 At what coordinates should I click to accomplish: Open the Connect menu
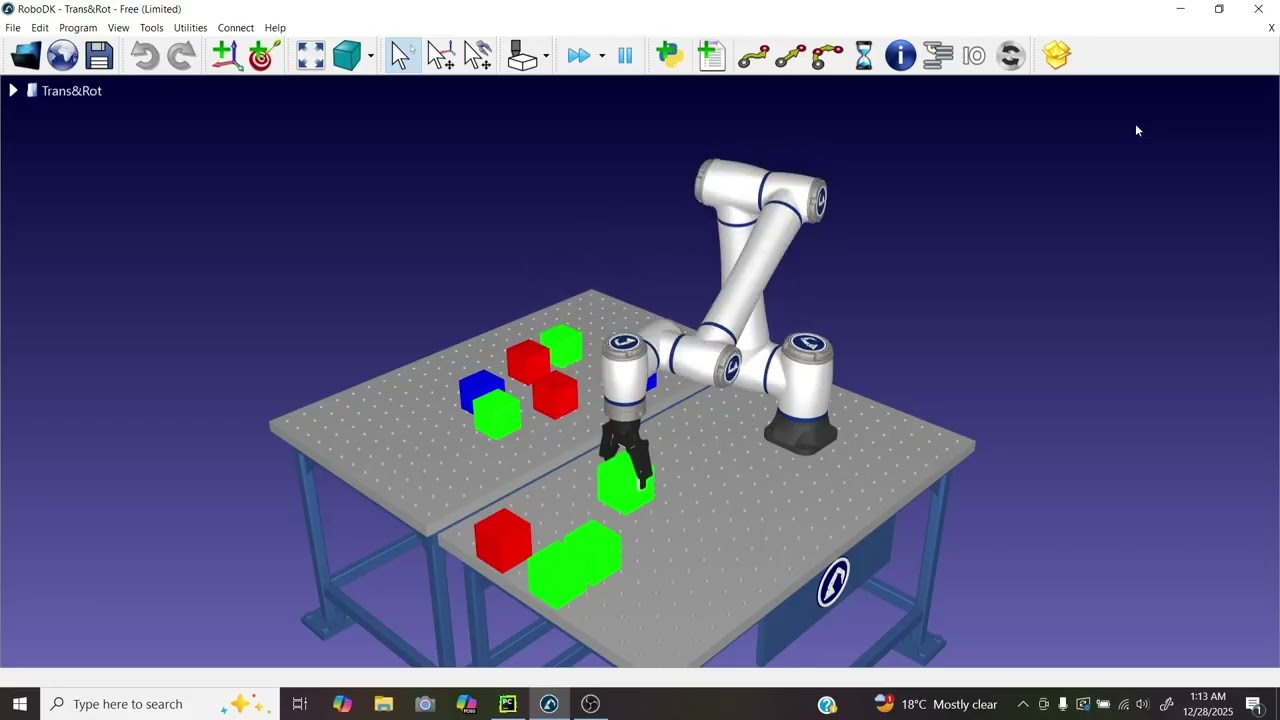pyautogui.click(x=236, y=28)
